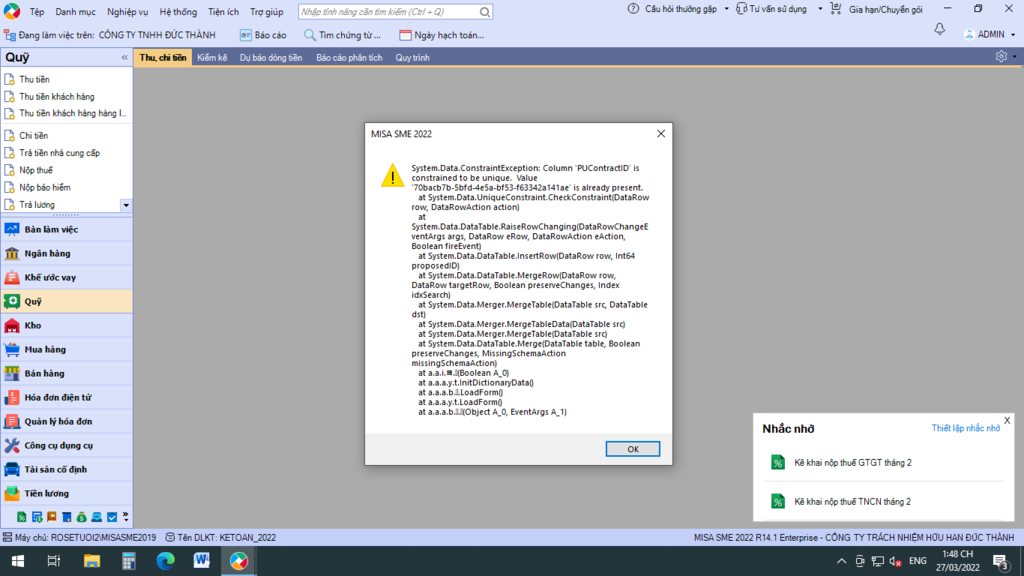Select Thu tiền khách hàng entry
The width and height of the screenshot is (1024, 576).
click(57, 97)
